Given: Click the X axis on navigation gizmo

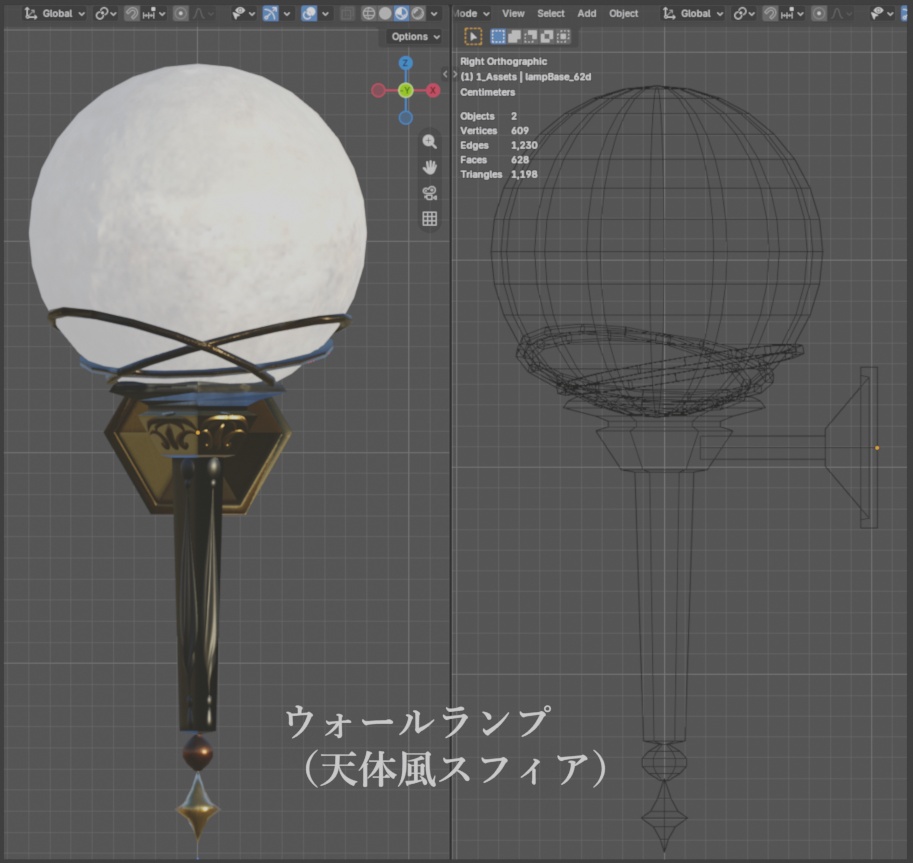Looking at the screenshot, I should [433, 90].
